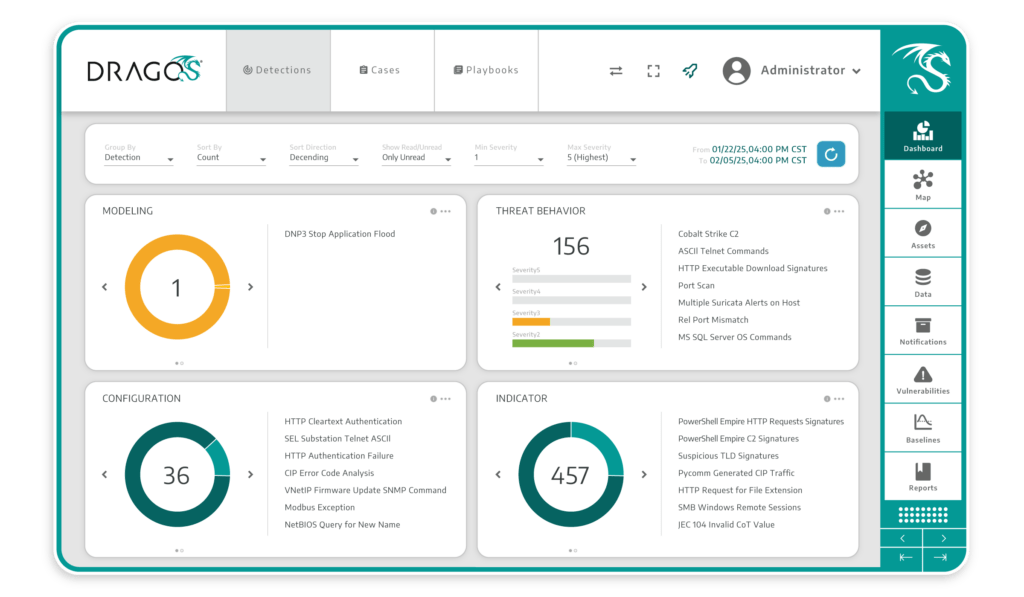Screen dimensions: 1024x597
Task: Toggle fullscreen mode icon
Action: coord(653,71)
